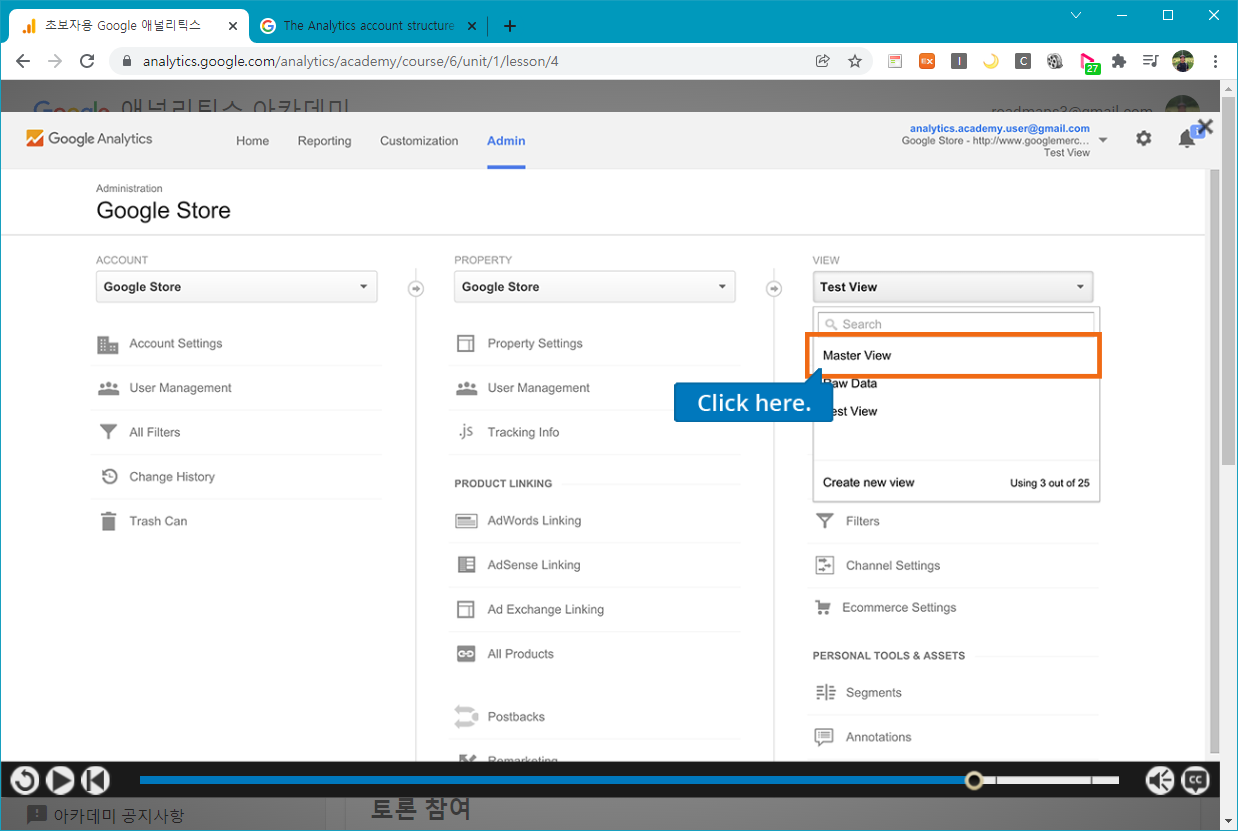The image size is (1238, 831).
Task: Click the property User Management people icon
Action: [x=466, y=388]
